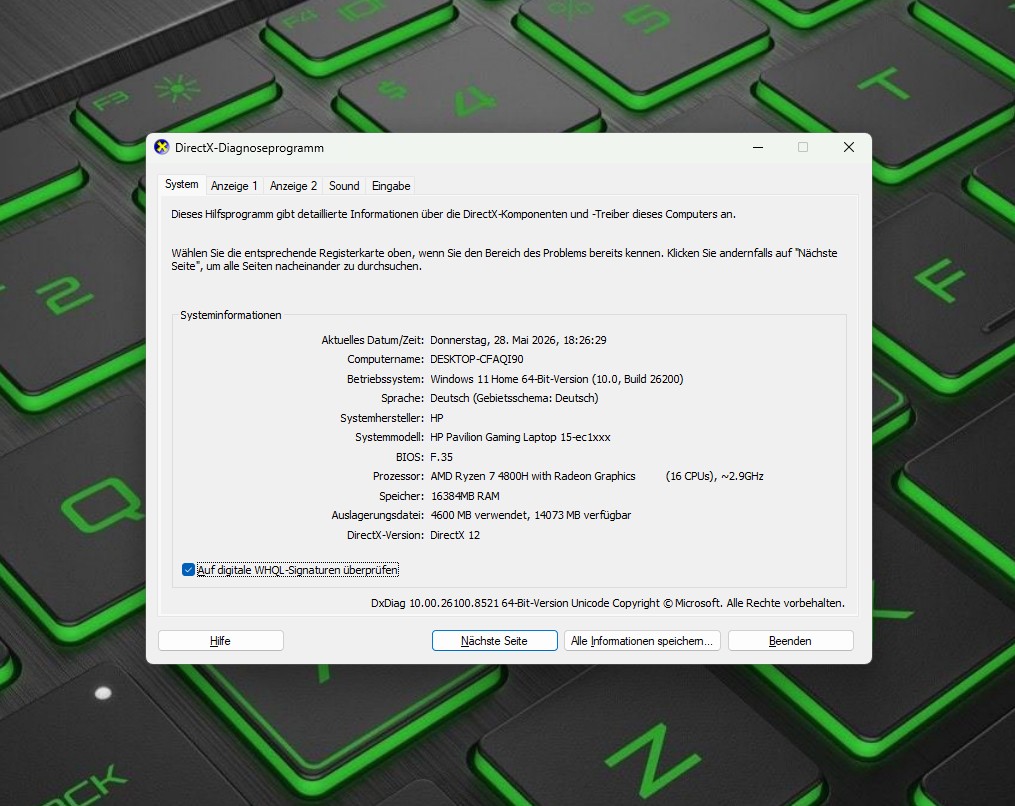This screenshot has width=1015, height=806.
Task: Click the Speicher label
Action: click(401, 496)
